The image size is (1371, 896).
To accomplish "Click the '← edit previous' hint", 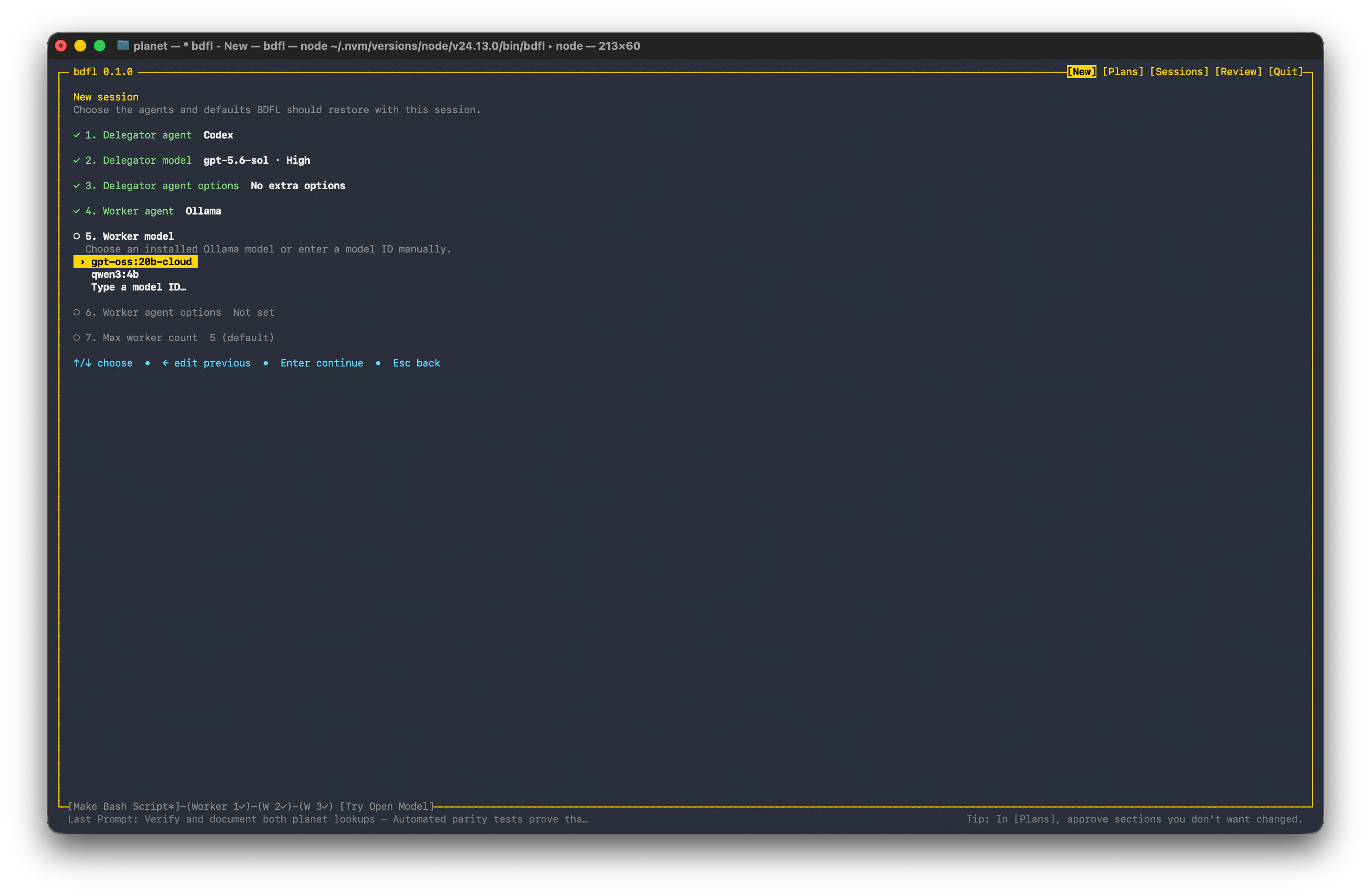I will click(x=206, y=363).
